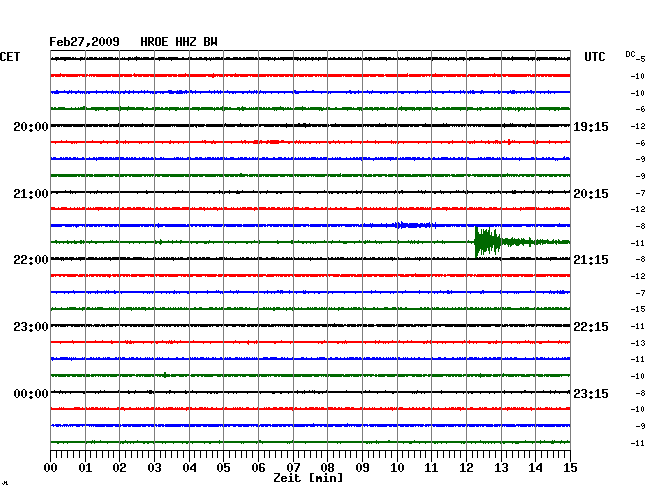This screenshot has width=650, height=494.
Task: Click the 22:00 CET time label
Action: click(x=31, y=260)
